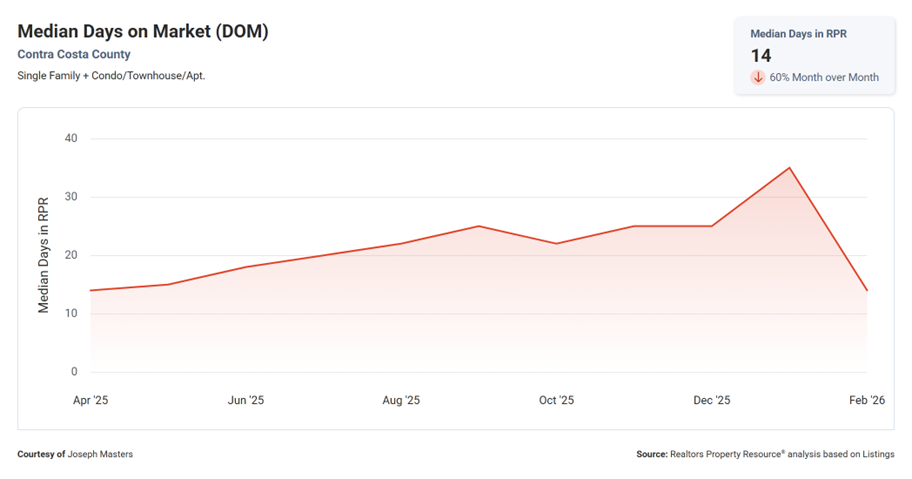Click the 40 y-axis tick label
The image size is (912, 479).
[x=70, y=138]
